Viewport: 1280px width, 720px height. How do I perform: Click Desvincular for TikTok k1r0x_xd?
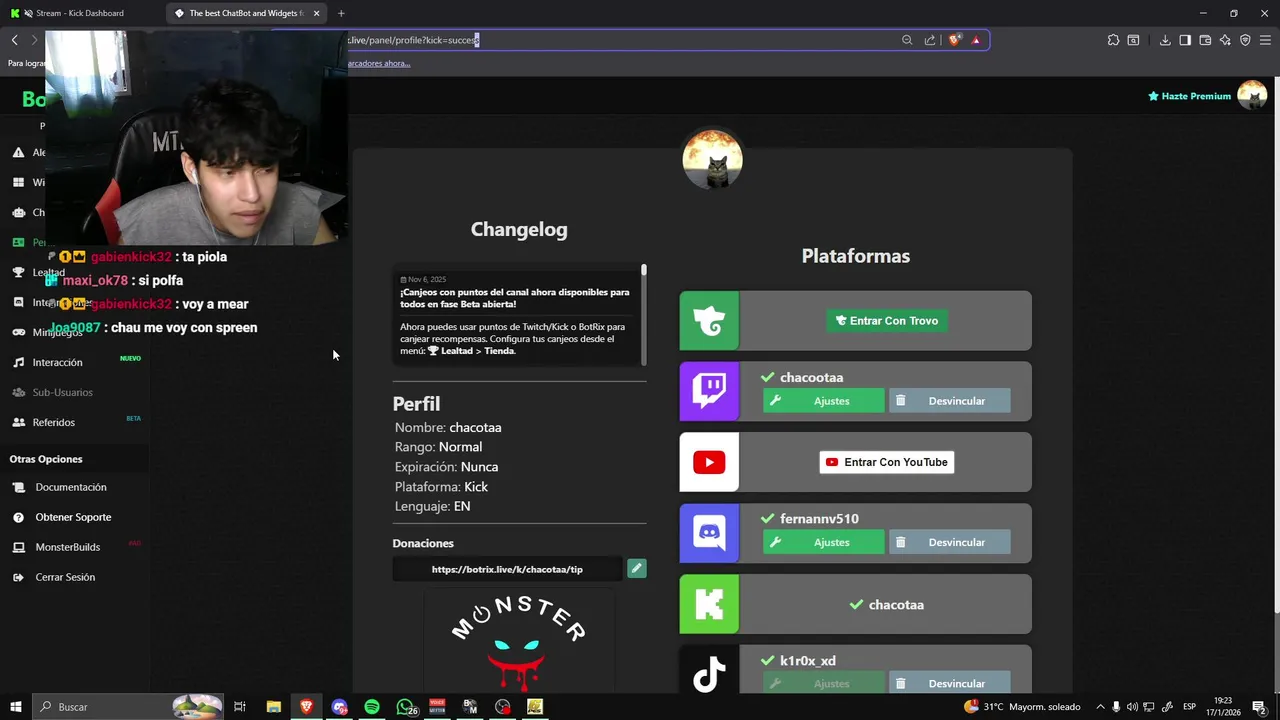pos(949,684)
